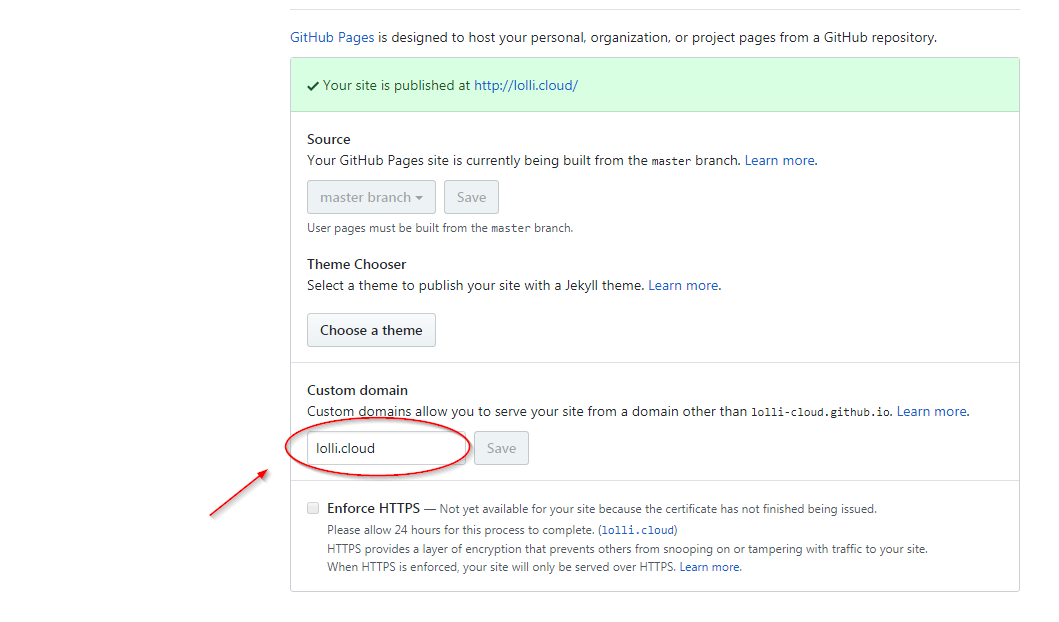The height and width of the screenshot is (622, 1059).
Task: Click Save button next to master branch
Action: point(471,197)
